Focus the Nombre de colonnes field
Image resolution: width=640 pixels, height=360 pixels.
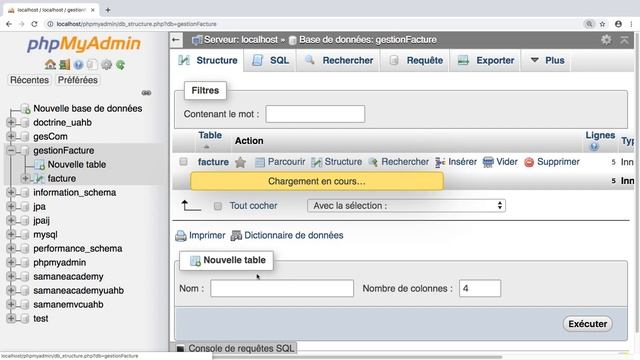click(480, 288)
